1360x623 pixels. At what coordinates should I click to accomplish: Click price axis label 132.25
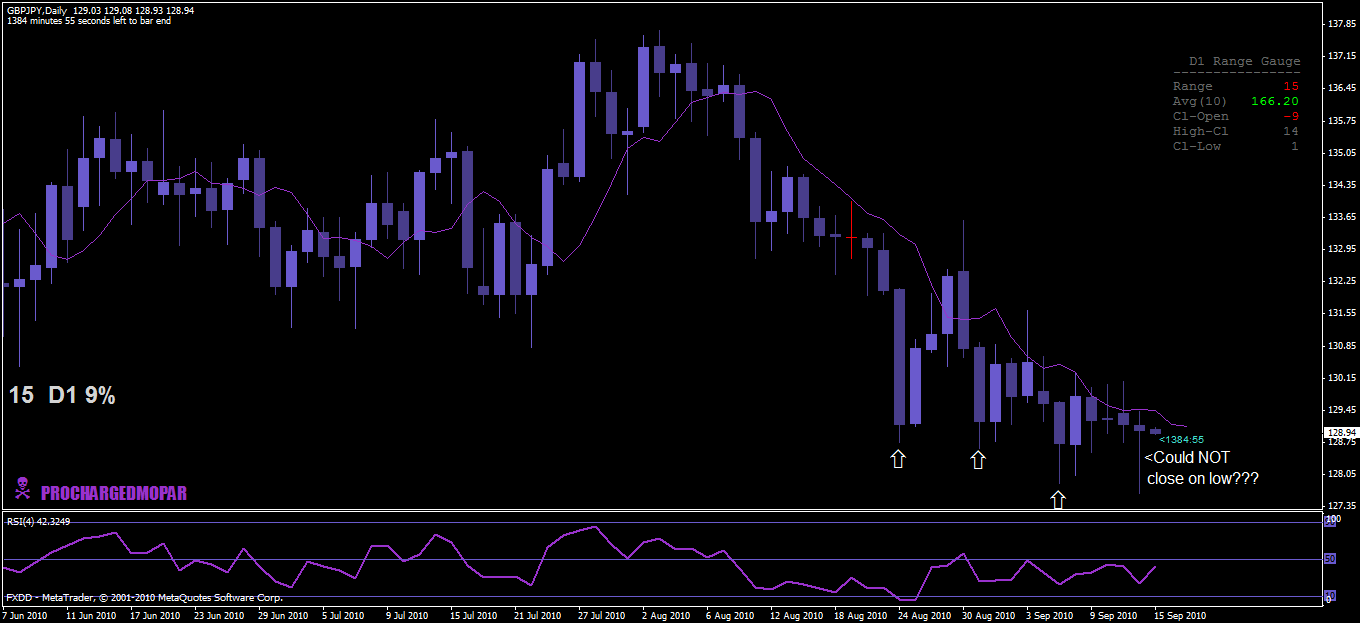tap(1341, 281)
